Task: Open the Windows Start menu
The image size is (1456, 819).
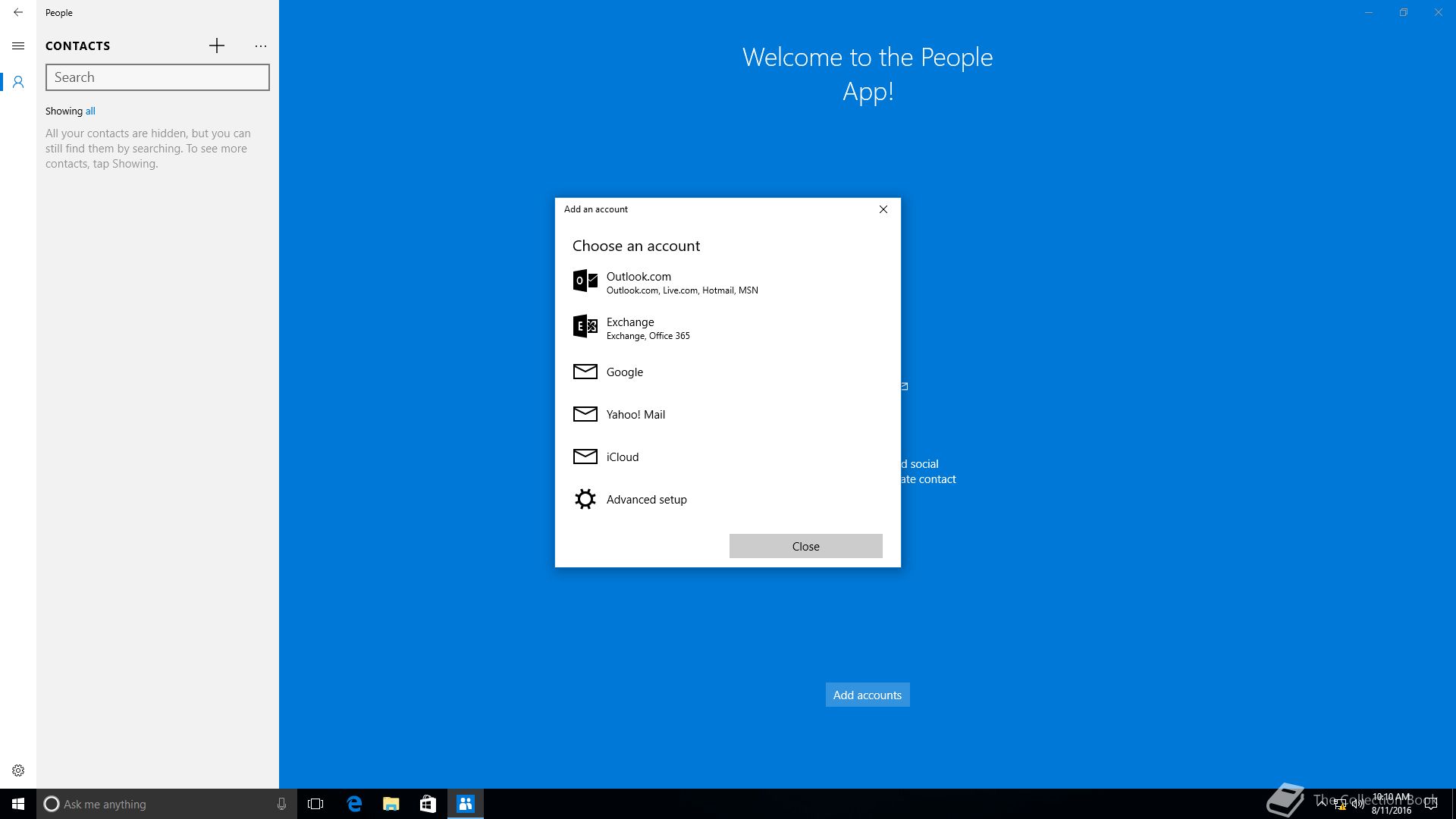Action: tap(18, 804)
